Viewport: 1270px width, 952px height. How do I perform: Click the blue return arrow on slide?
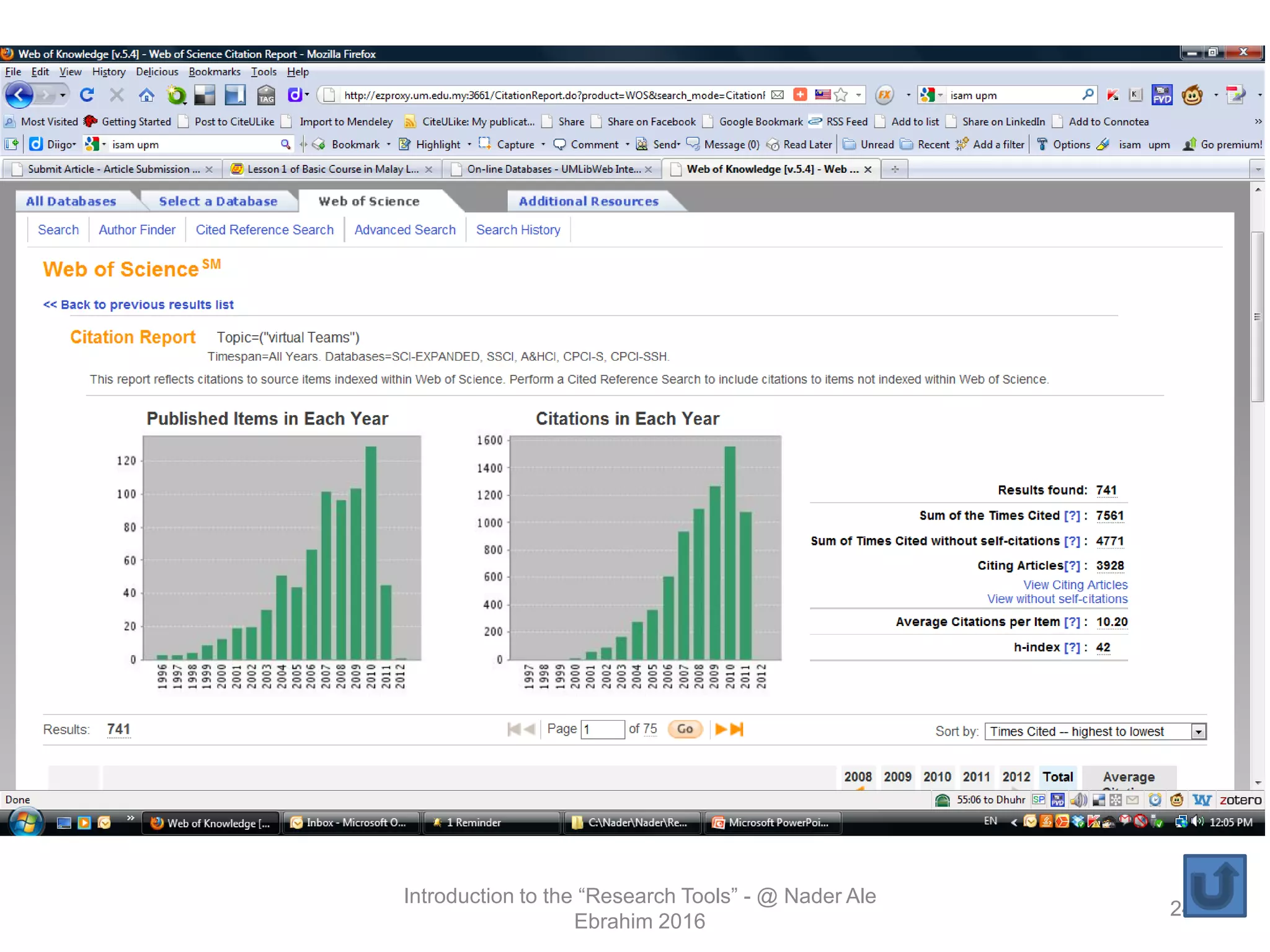(x=1214, y=885)
